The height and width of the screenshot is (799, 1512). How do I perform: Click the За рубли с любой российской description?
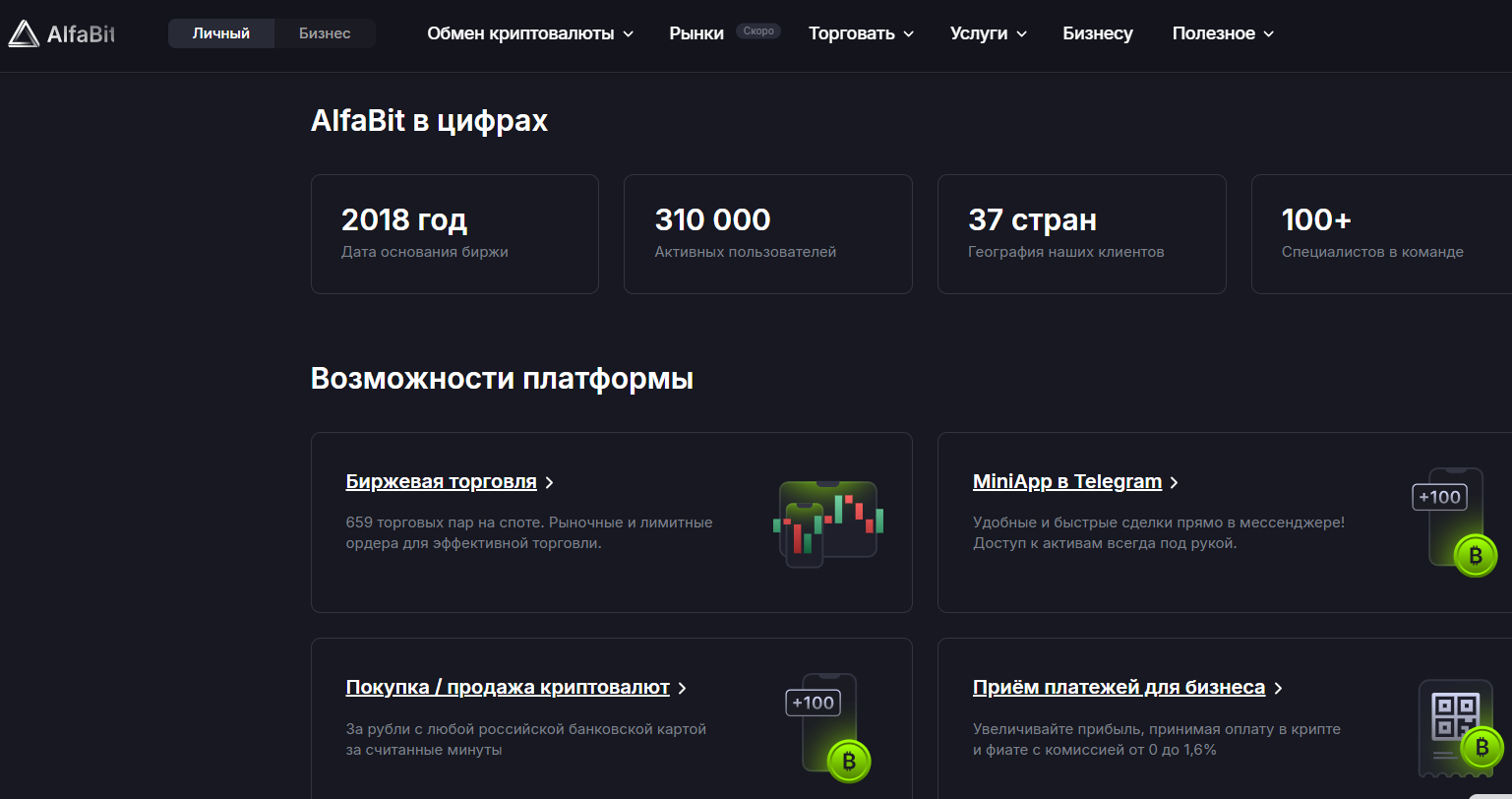point(526,740)
